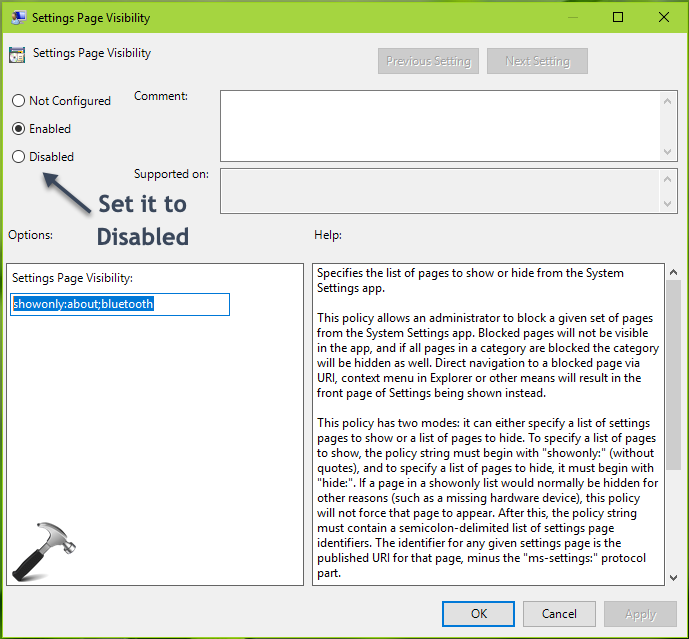Click the Previous Setting button
689x639 pixels.
pyautogui.click(x=428, y=61)
